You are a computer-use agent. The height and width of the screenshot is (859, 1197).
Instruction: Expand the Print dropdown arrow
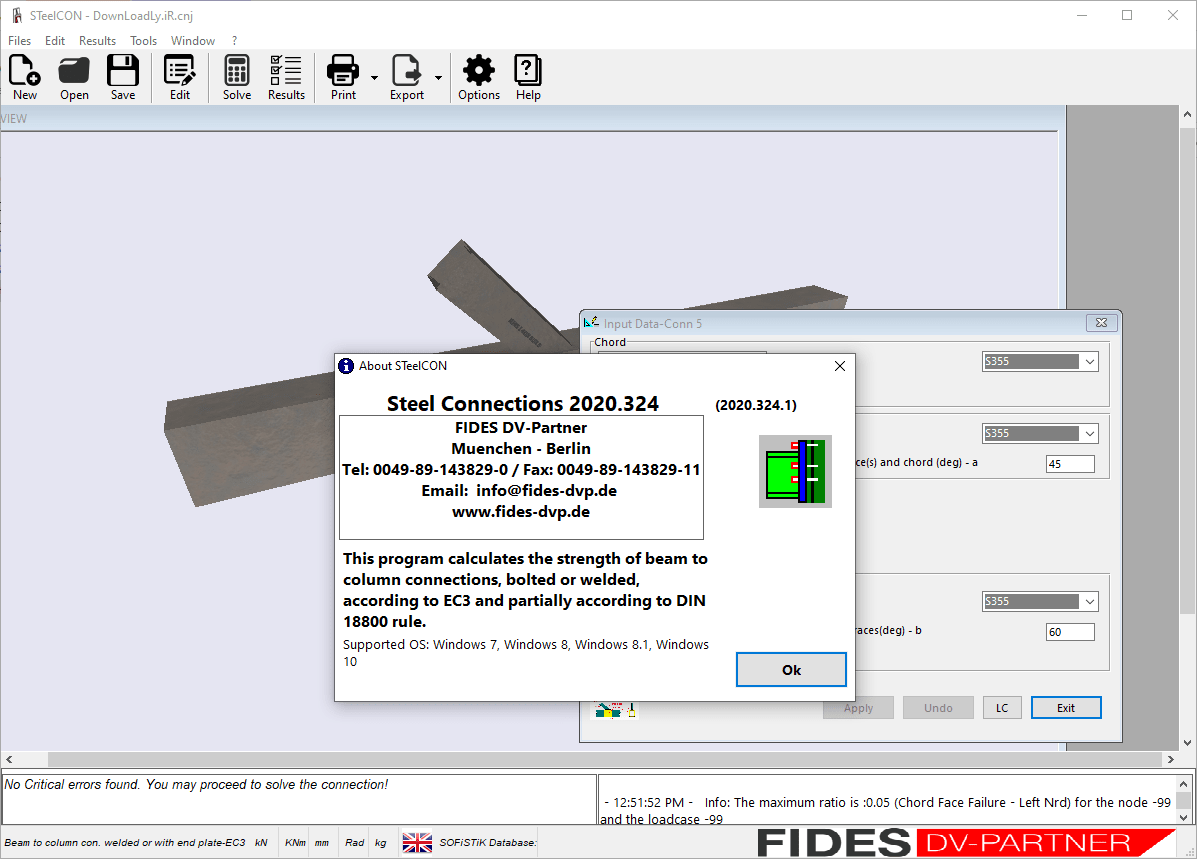click(x=374, y=77)
